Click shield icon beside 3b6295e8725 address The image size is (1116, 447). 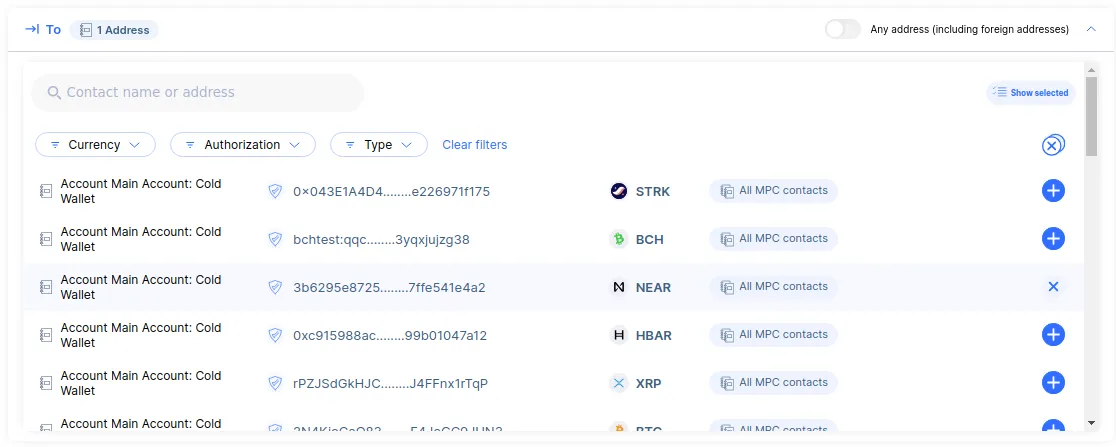click(x=275, y=288)
